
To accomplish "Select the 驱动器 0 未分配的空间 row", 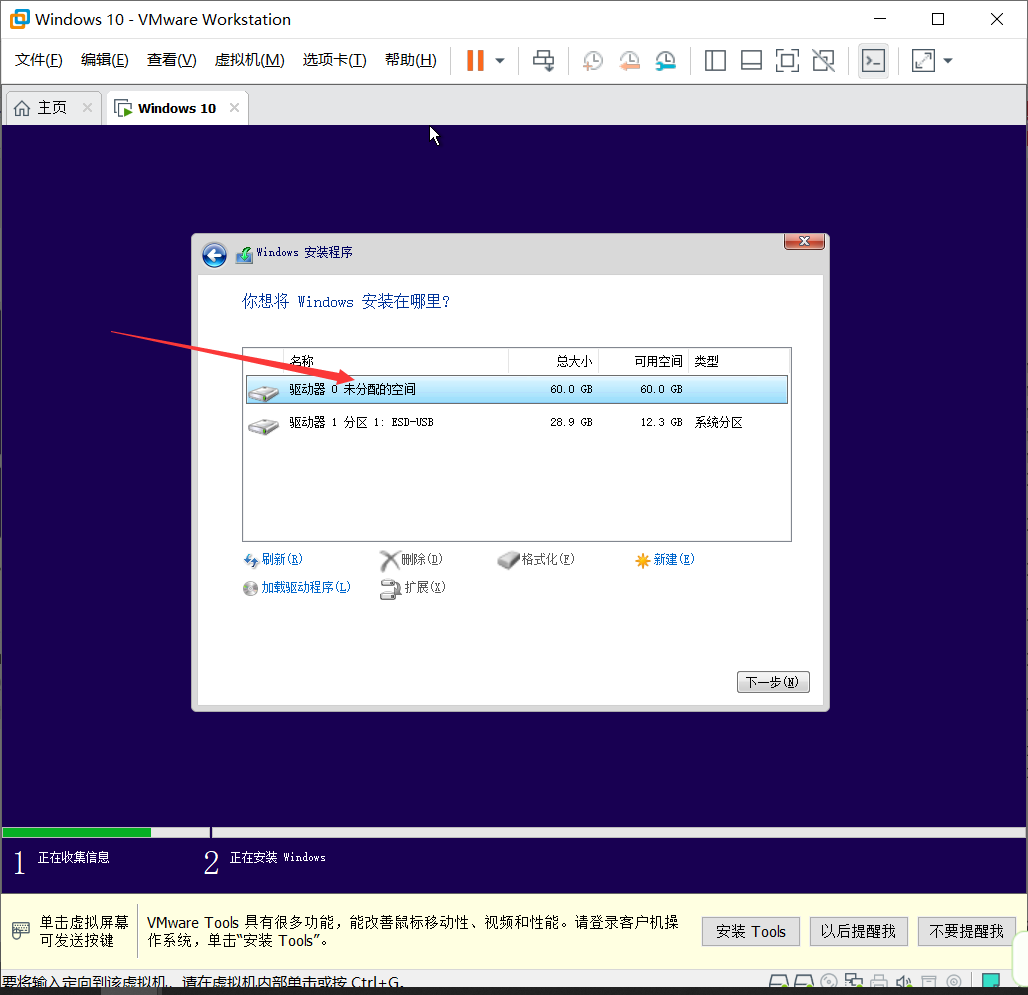I will (x=517, y=389).
